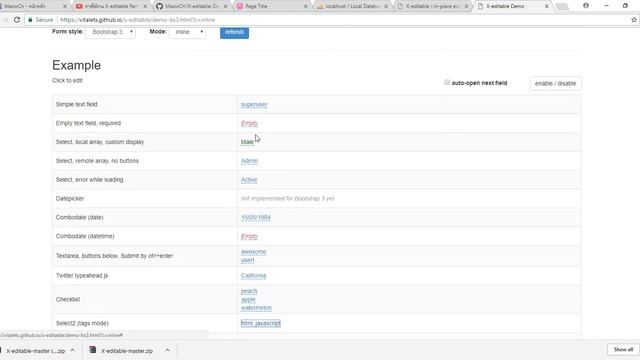Bookmark this page with the star icon
640x360 pixels.
click(634, 20)
